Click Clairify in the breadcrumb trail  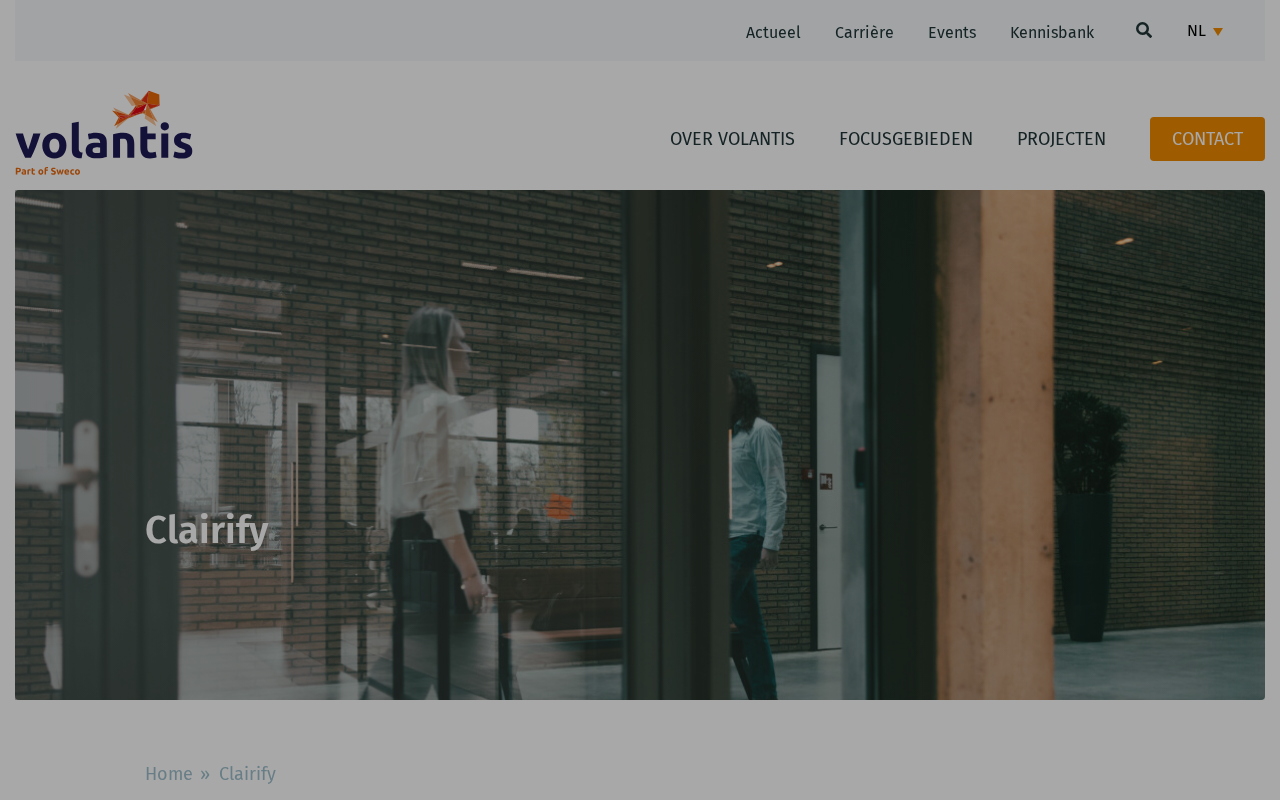[x=247, y=774]
